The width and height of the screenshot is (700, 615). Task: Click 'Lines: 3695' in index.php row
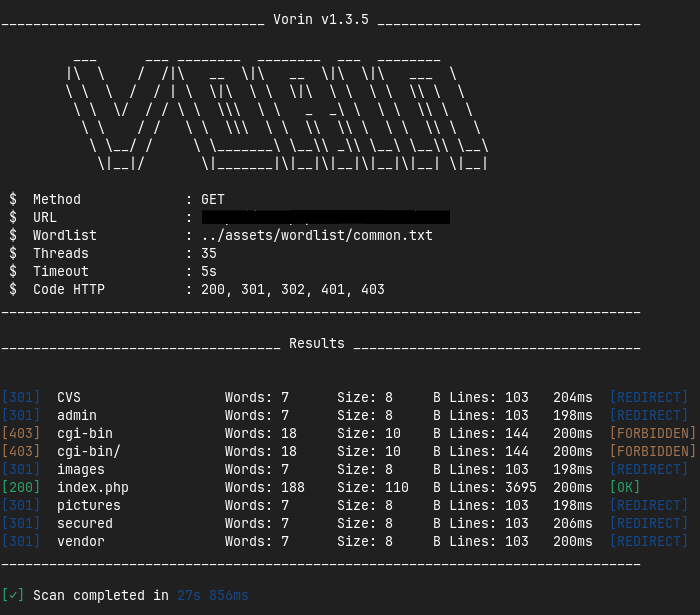pos(493,487)
